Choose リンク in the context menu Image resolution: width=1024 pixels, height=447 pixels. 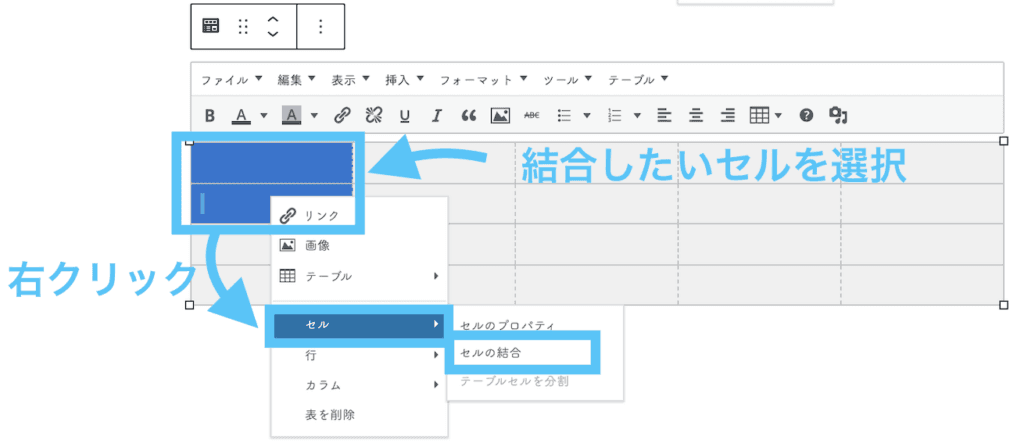click(x=359, y=216)
